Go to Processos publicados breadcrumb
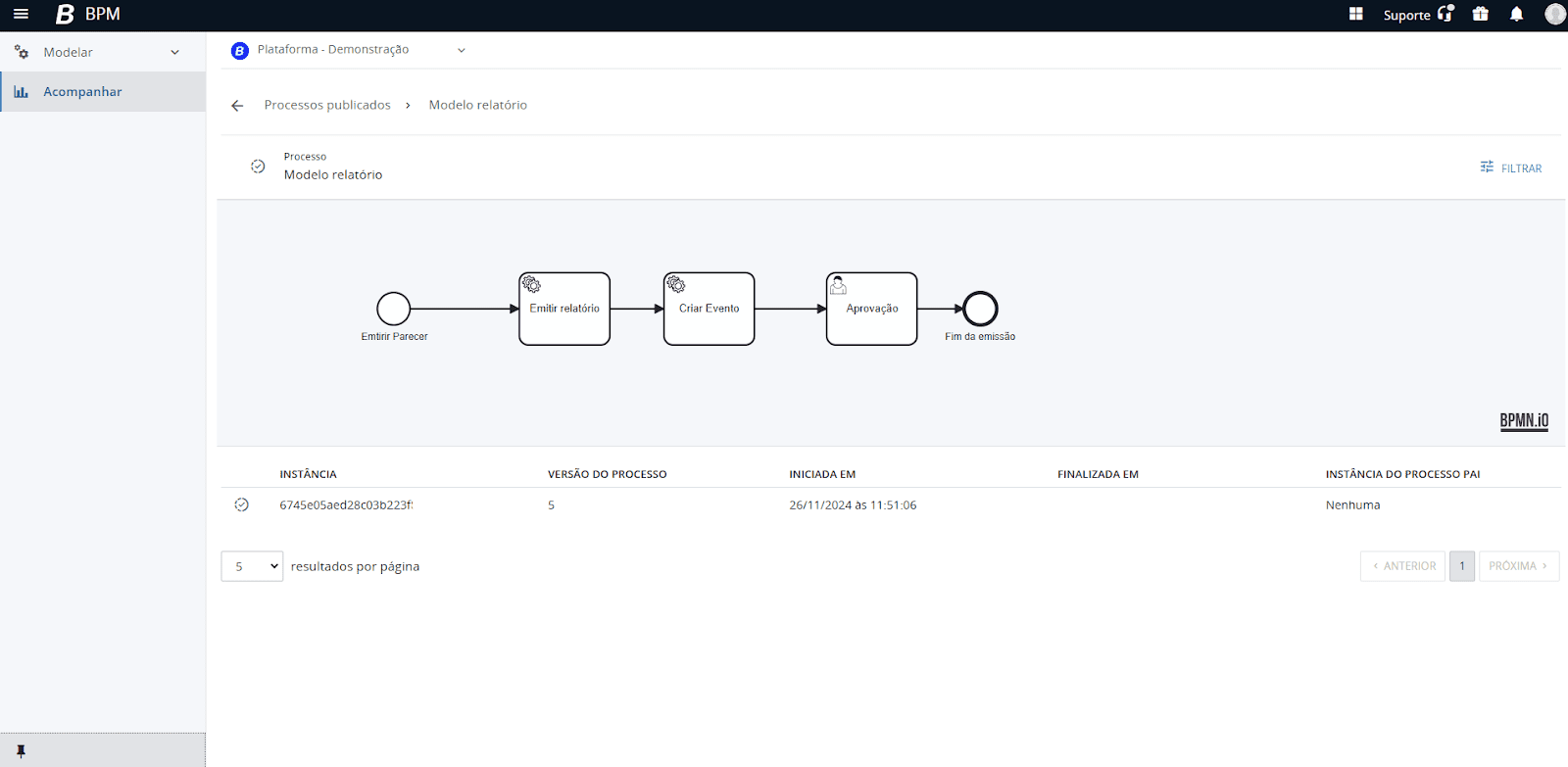 pyautogui.click(x=327, y=106)
